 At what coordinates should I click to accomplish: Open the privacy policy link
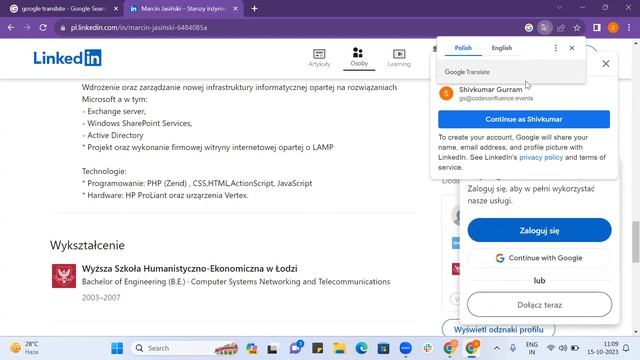pyautogui.click(x=541, y=157)
